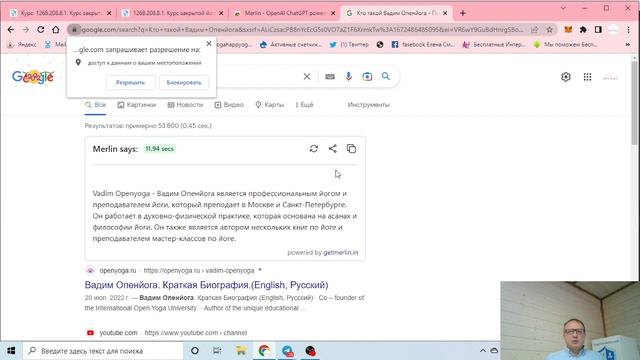This screenshot has width=640, height=360.
Task: Share this page from address bar
Action: pyautogui.click(x=534, y=29)
